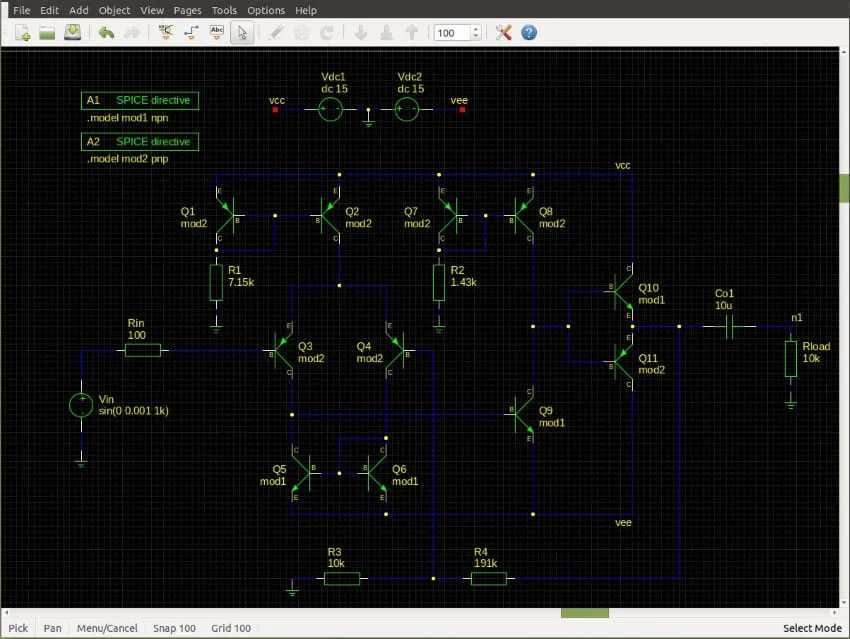Open the tools/preferences wrench icon
The width and height of the screenshot is (850, 639).
[503, 33]
